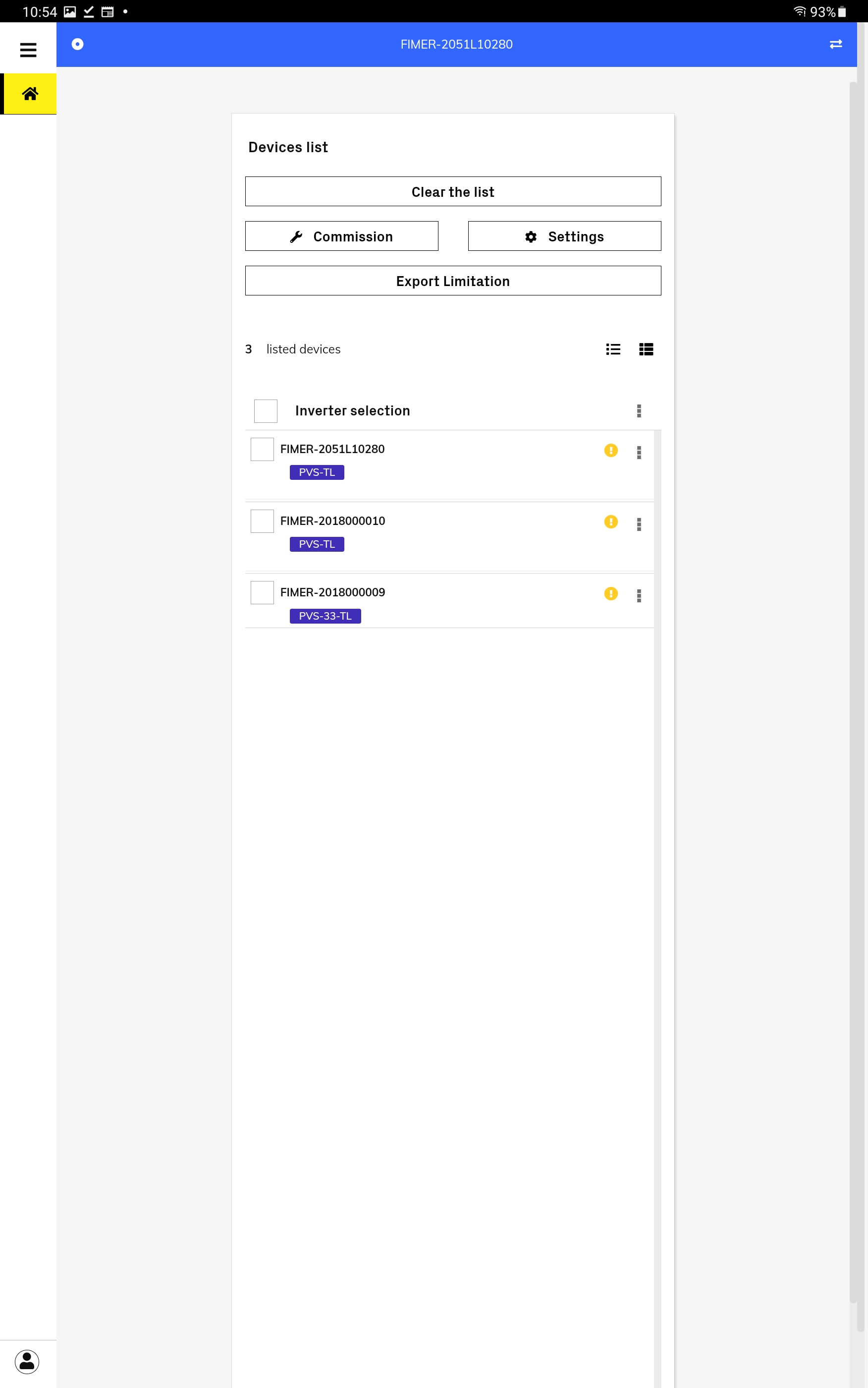
Task: Open the user profile icon
Action: pyautogui.click(x=27, y=1361)
